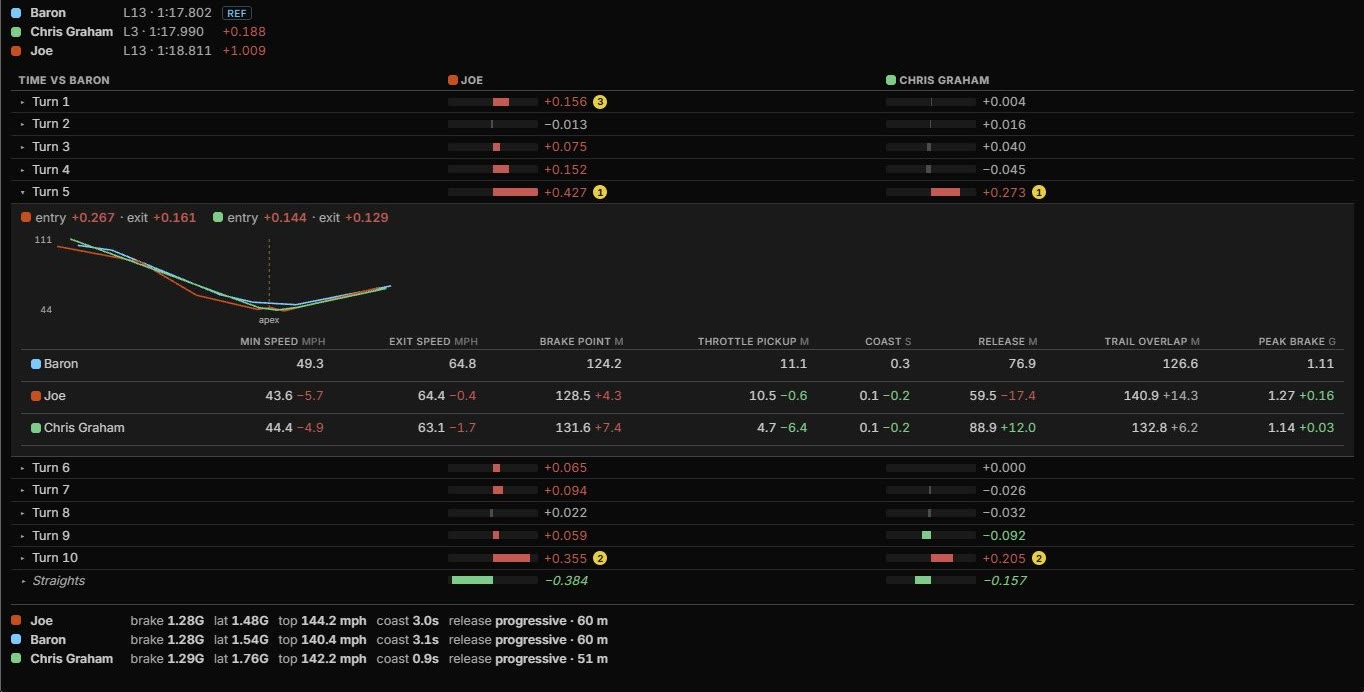Click the RELEASE M column header
1364x692 pixels.
(1007, 342)
